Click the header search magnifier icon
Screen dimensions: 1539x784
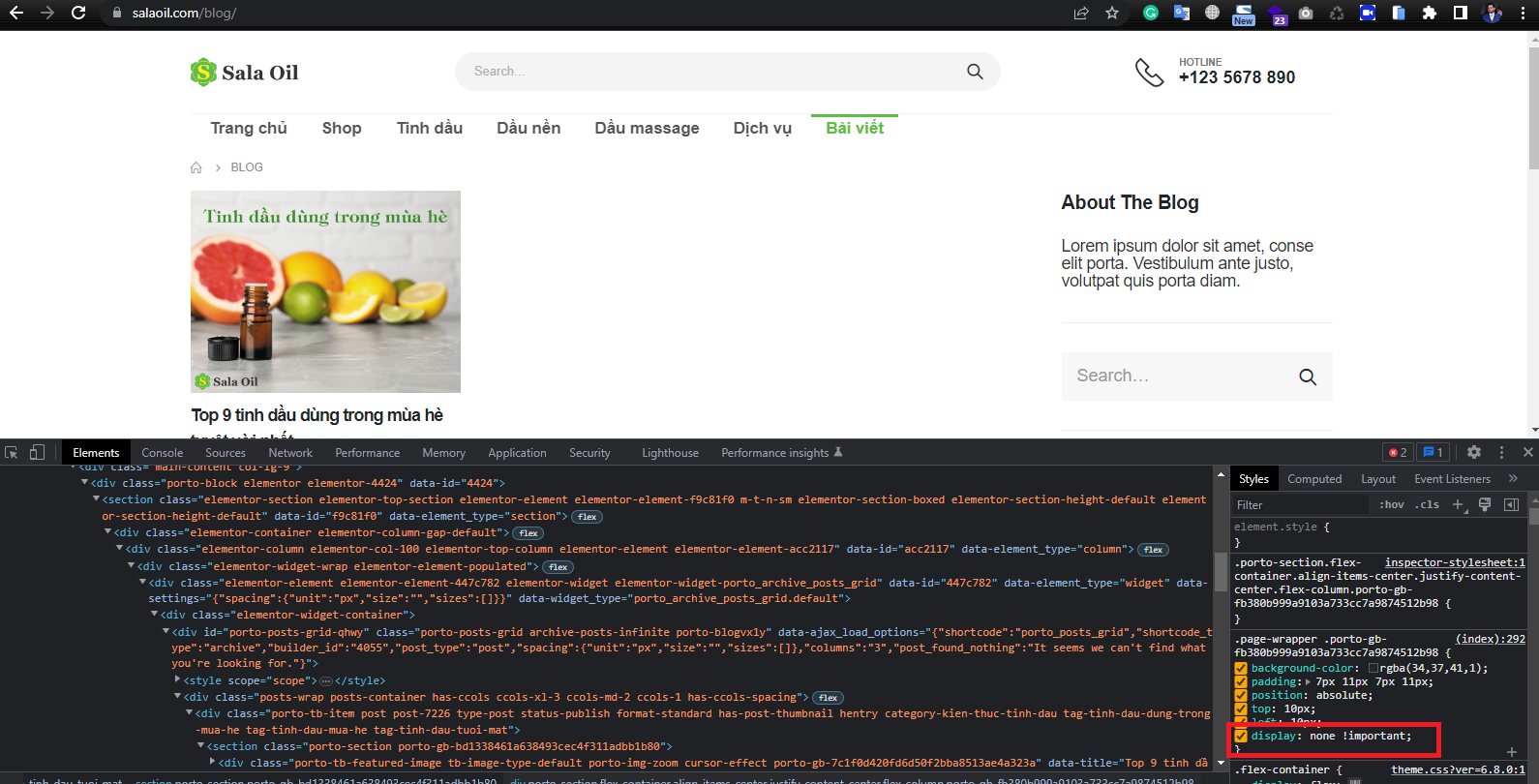point(975,72)
